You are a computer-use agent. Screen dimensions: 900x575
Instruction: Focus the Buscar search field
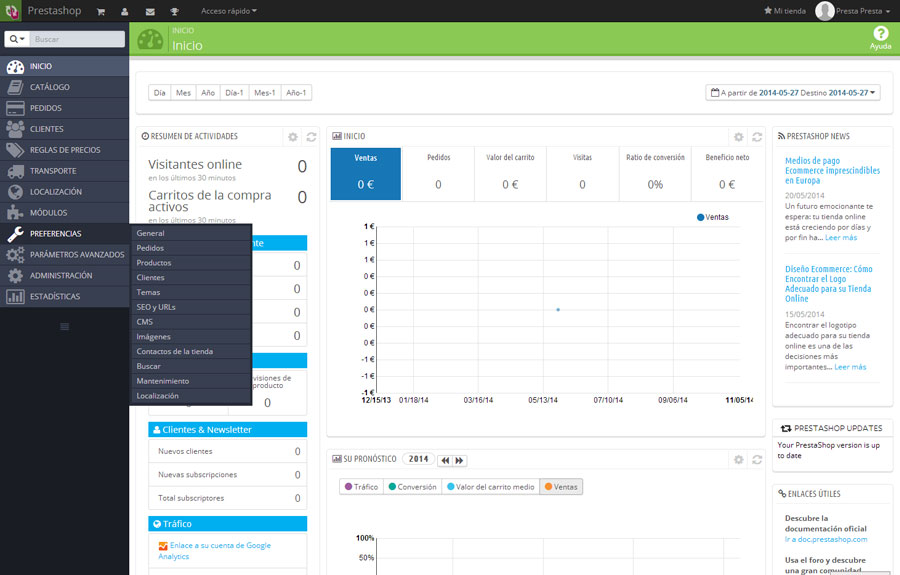(x=76, y=39)
